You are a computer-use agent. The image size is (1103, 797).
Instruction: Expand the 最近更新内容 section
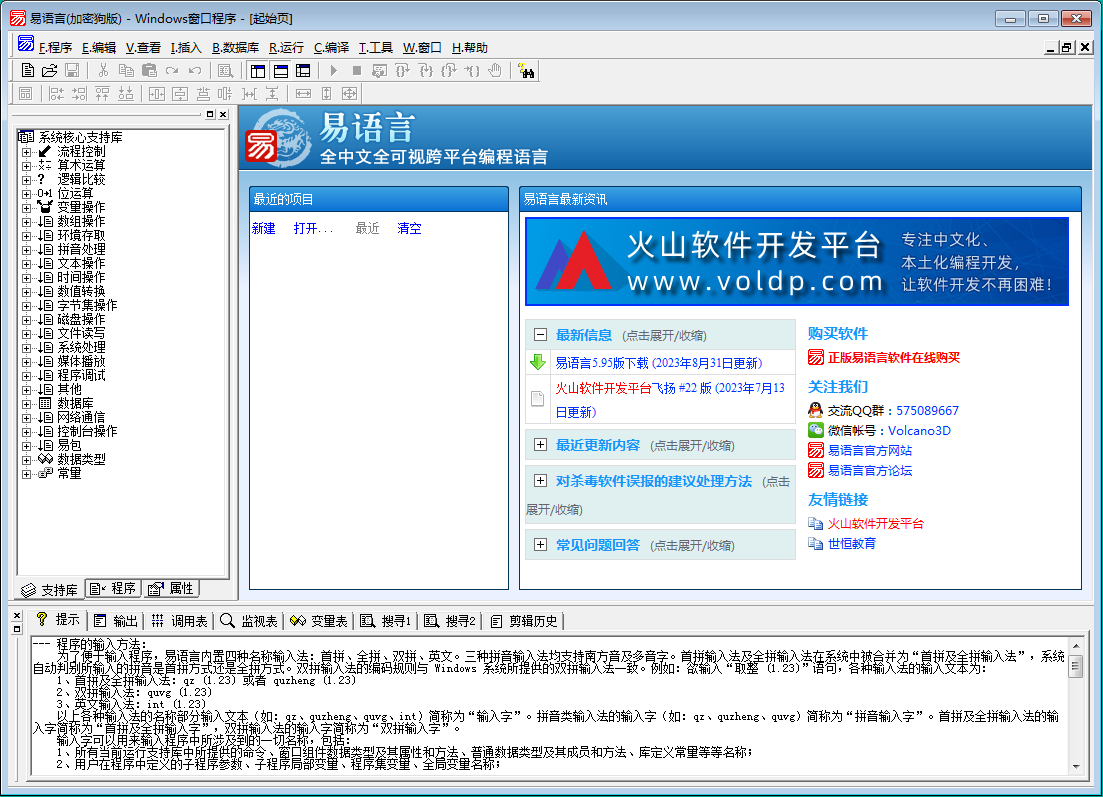coord(540,445)
